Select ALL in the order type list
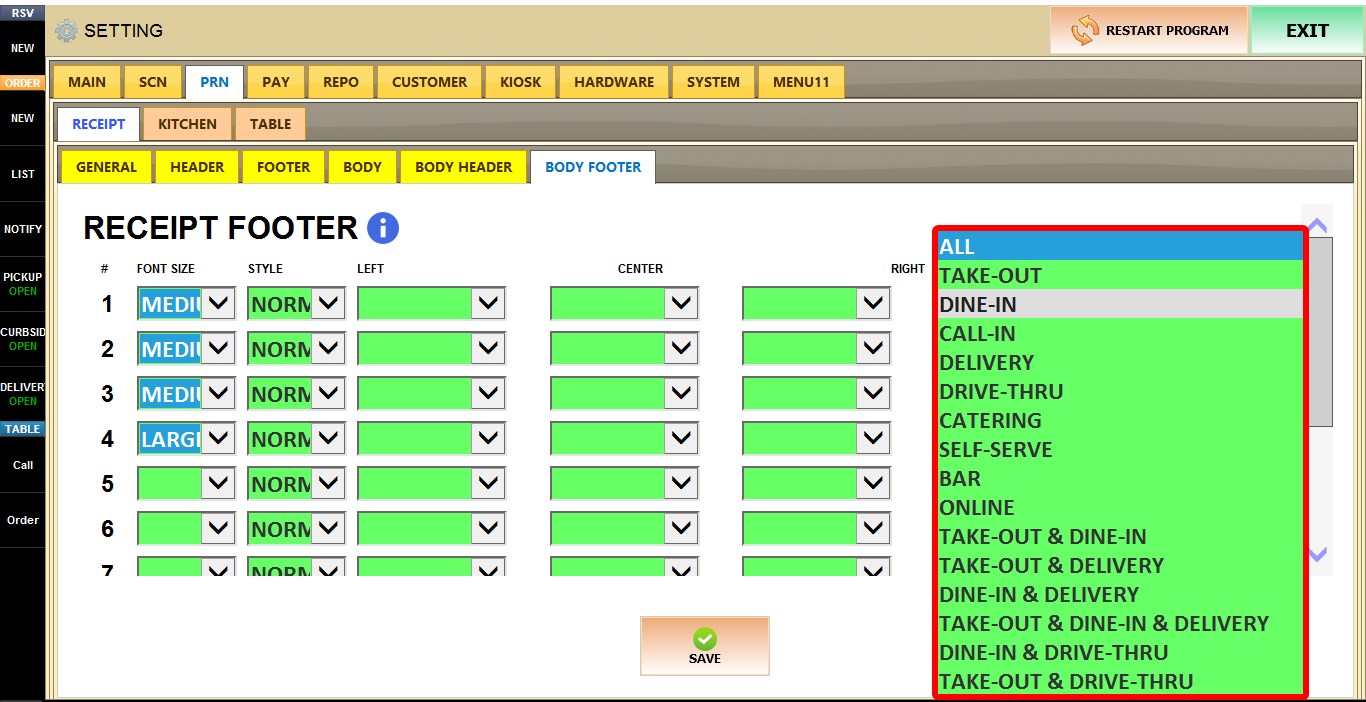Image resolution: width=1366 pixels, height=702 pixels. pos(1120,247)
